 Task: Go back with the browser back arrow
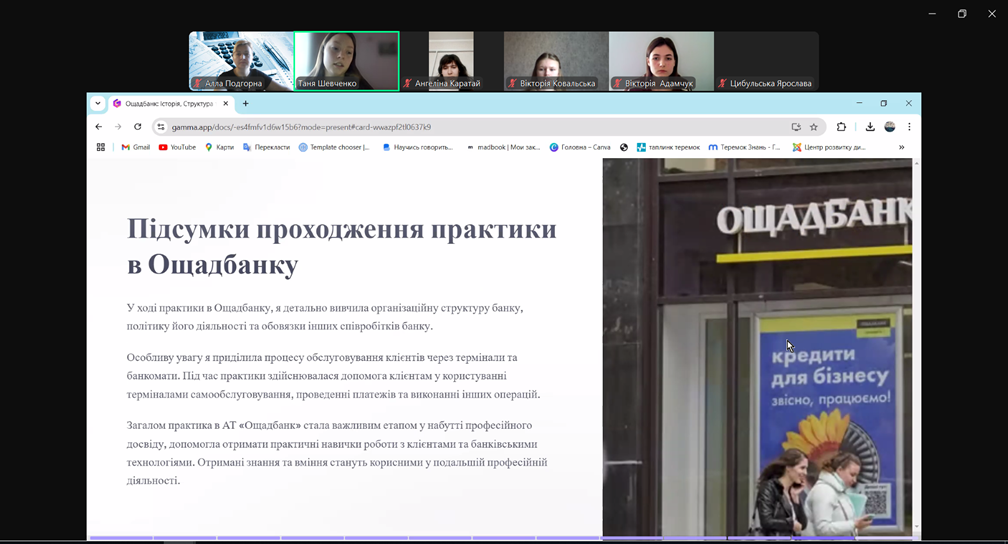tap(98, 127)
